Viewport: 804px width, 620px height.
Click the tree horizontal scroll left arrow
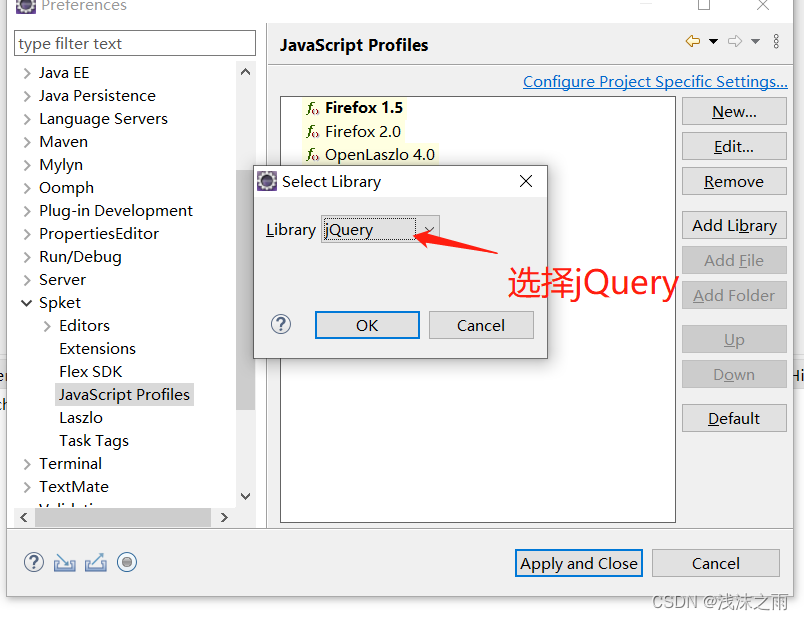[24, 517]
